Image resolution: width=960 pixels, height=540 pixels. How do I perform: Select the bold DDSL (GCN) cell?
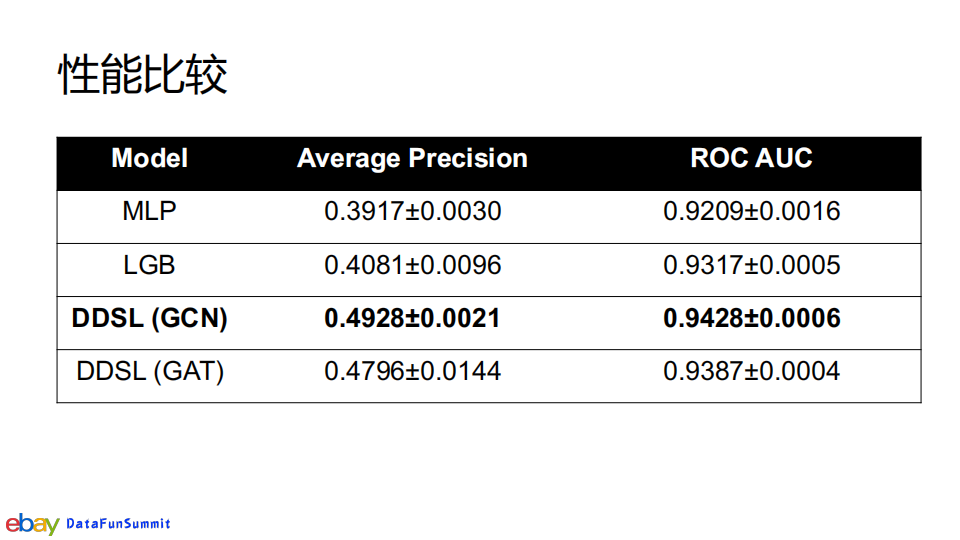[x=150, y=319]
